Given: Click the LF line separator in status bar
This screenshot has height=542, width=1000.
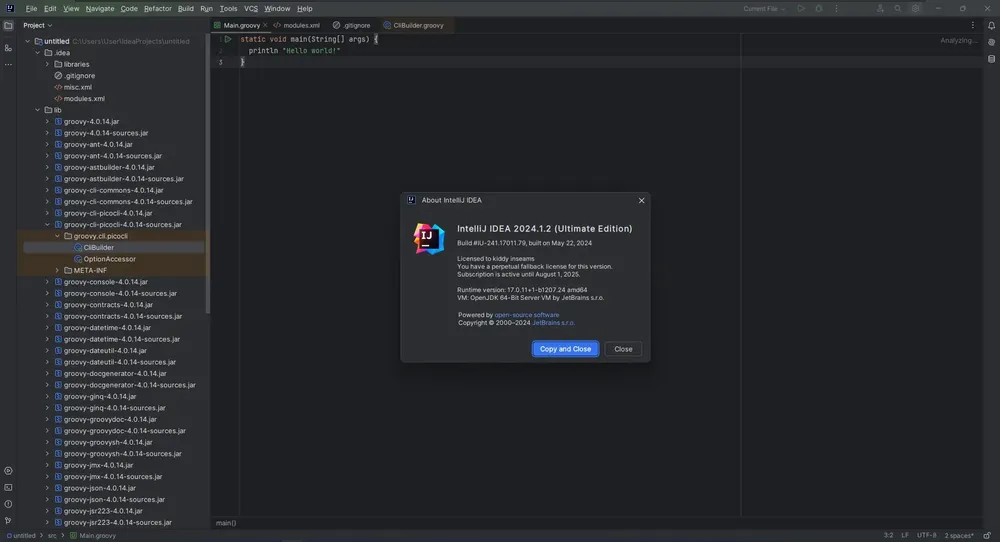Looking at the screenshot, I should tap(904, 536).
